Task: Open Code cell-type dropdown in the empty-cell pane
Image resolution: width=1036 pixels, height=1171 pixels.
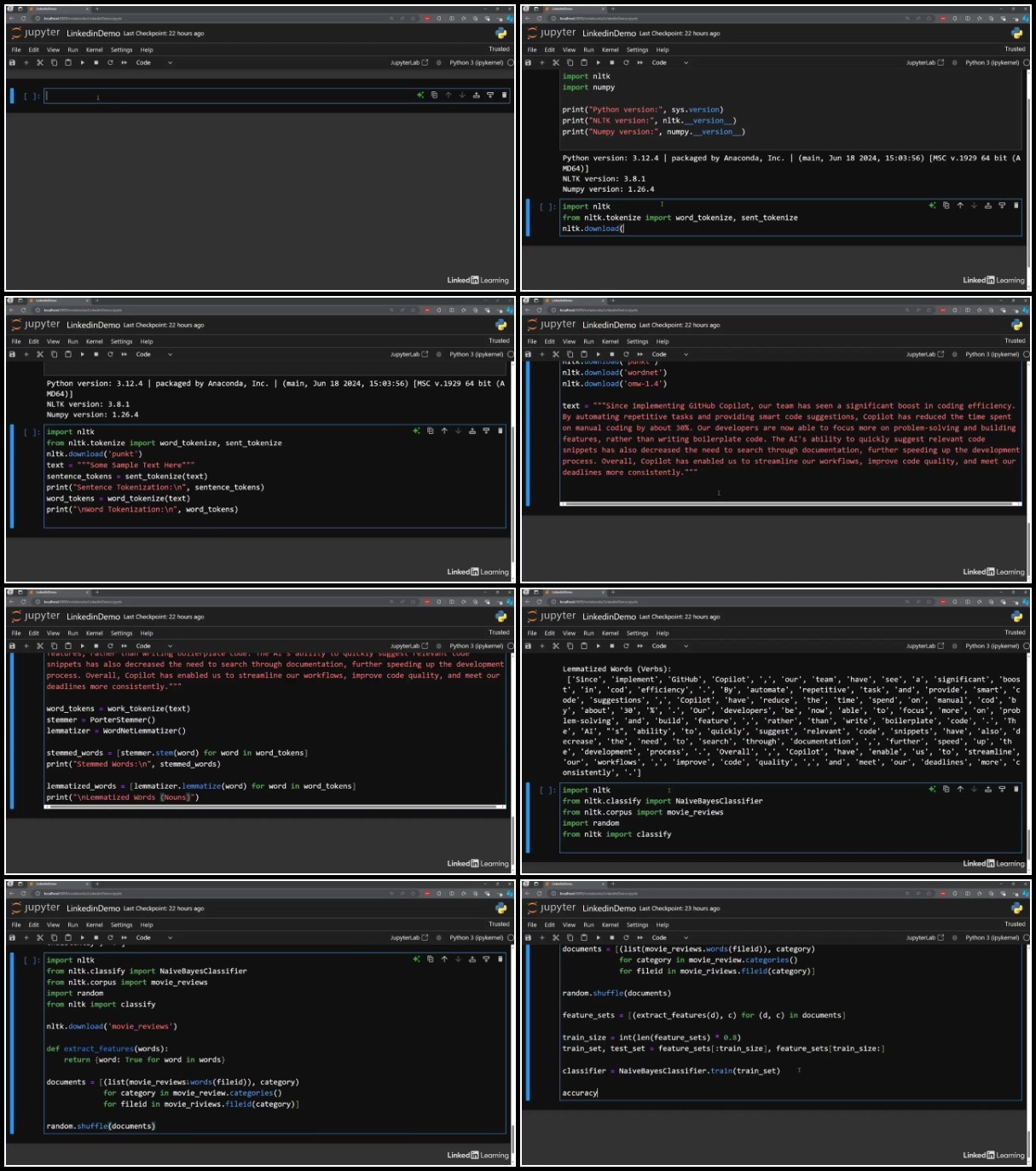Action: 154,62
